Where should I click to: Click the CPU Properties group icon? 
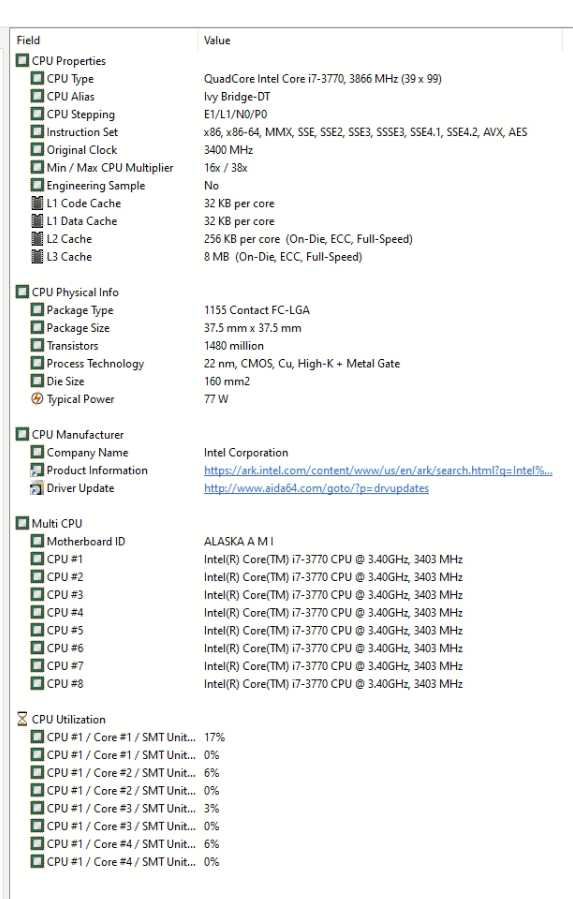[x=22, y=60]
